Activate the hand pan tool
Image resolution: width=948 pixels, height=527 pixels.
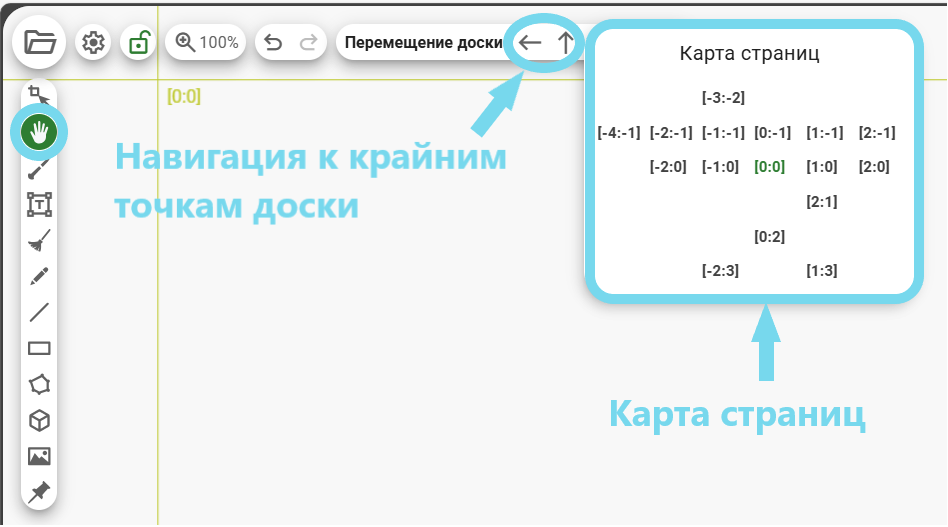[39, 132]
